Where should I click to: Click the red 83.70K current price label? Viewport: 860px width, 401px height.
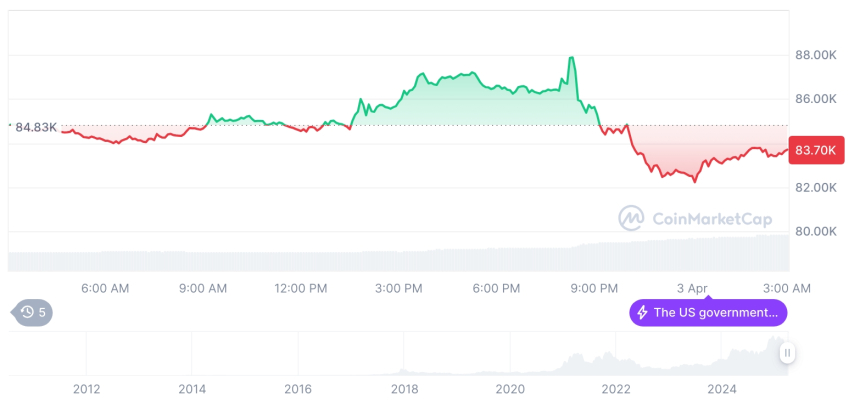pyautogui.click(x=816, y=151)
